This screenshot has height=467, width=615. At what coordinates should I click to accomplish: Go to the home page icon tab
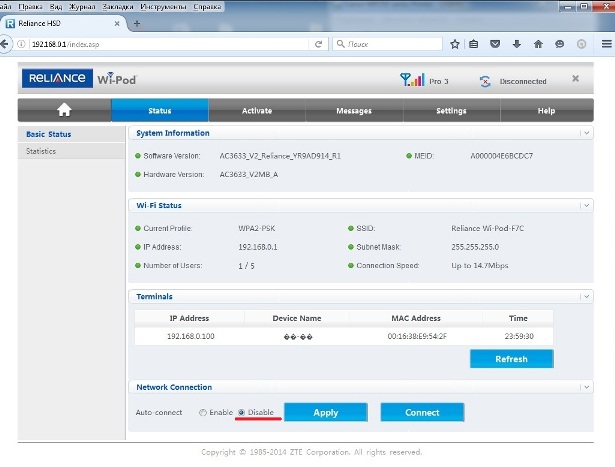coord(64,110)
